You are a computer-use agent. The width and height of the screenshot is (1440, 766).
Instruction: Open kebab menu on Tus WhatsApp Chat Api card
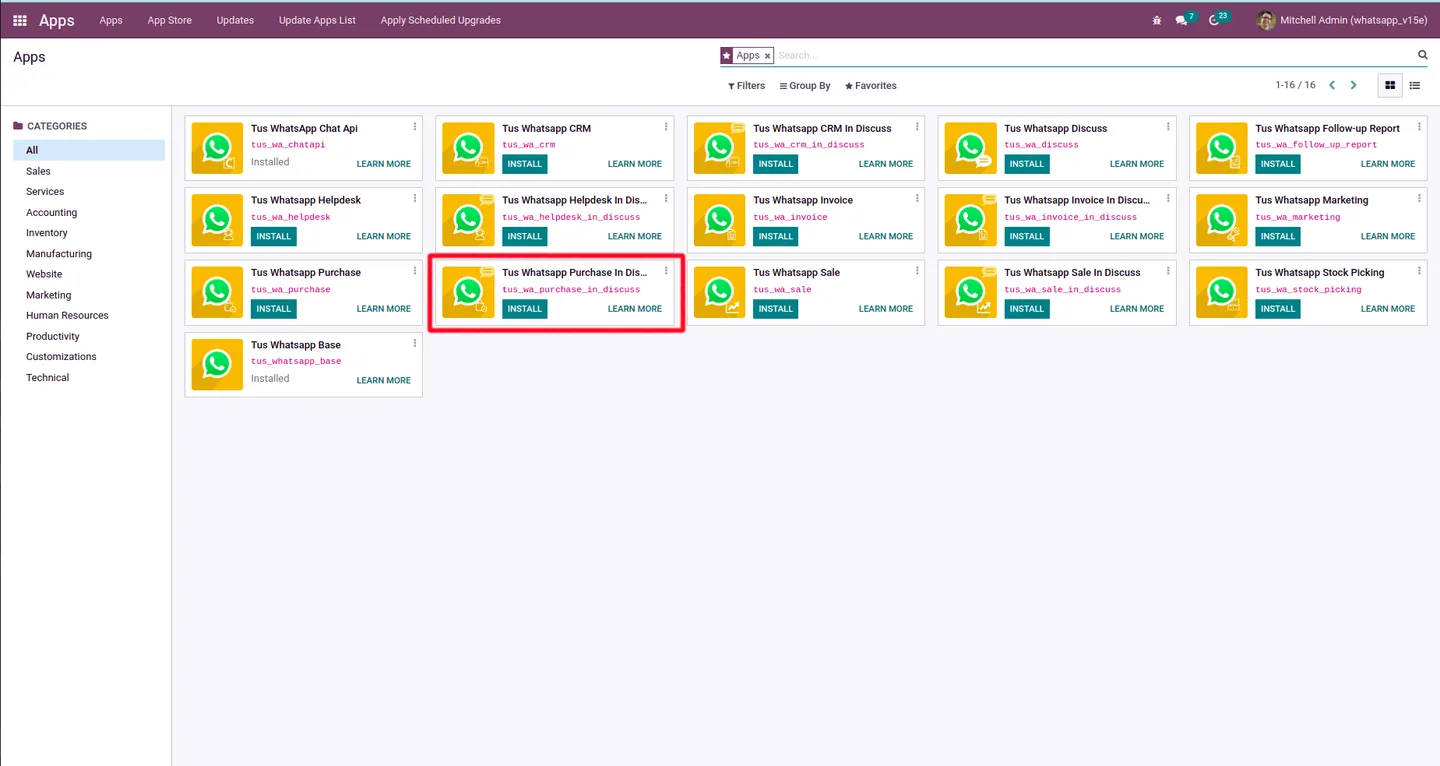pyautogui.click(x=415, y=127)
